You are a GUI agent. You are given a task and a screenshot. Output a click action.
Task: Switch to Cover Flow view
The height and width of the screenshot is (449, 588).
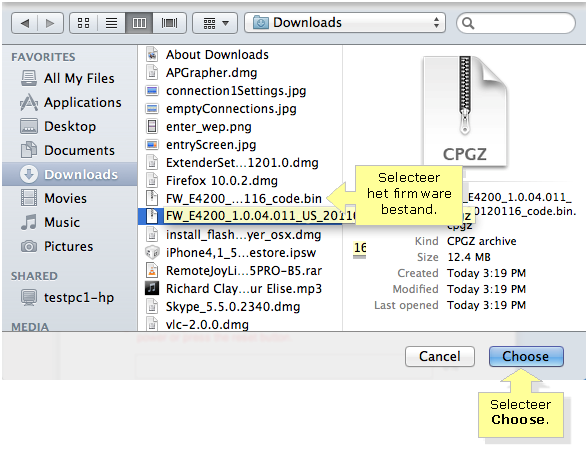point(169,23)
